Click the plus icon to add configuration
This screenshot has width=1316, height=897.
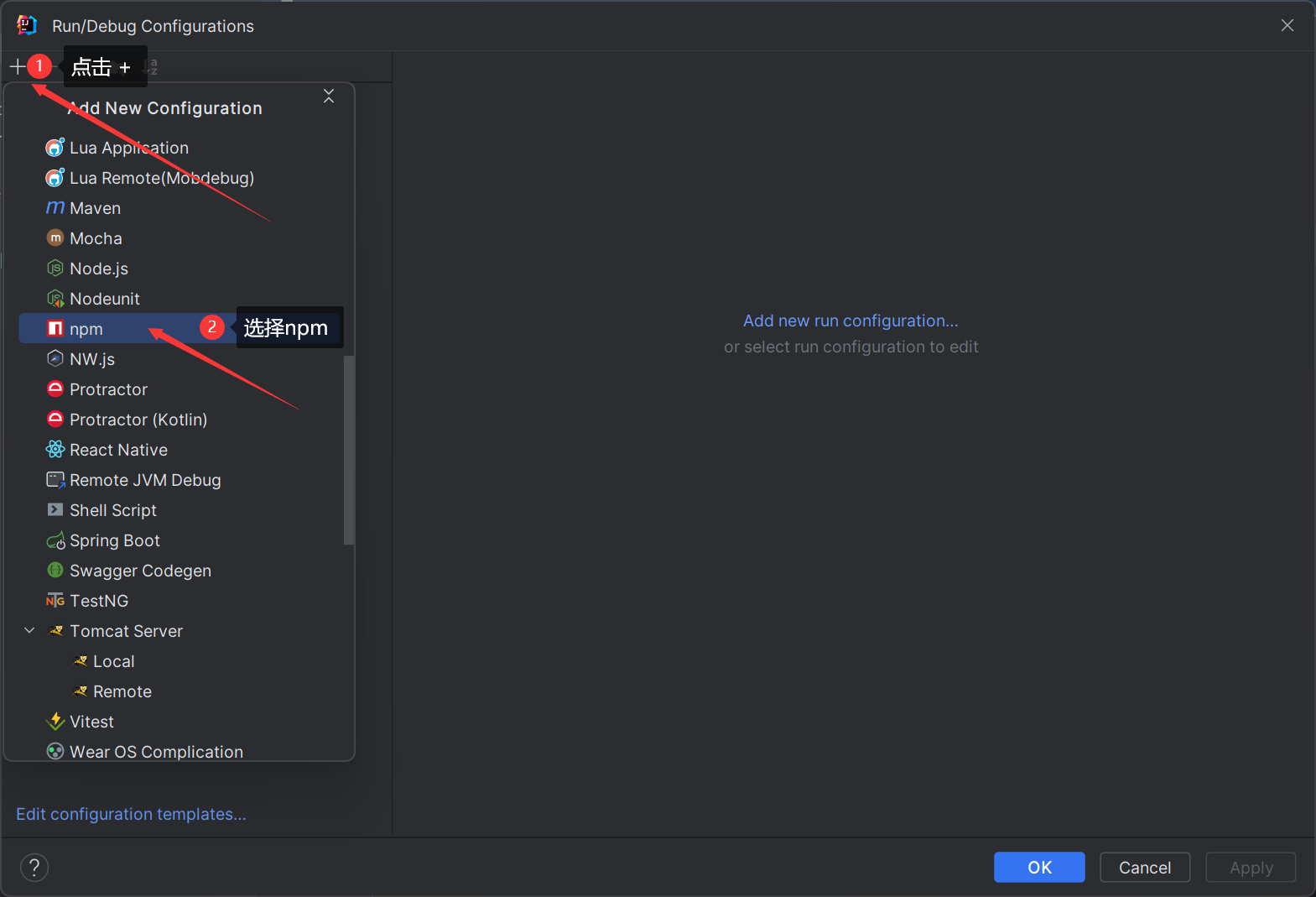18,66
